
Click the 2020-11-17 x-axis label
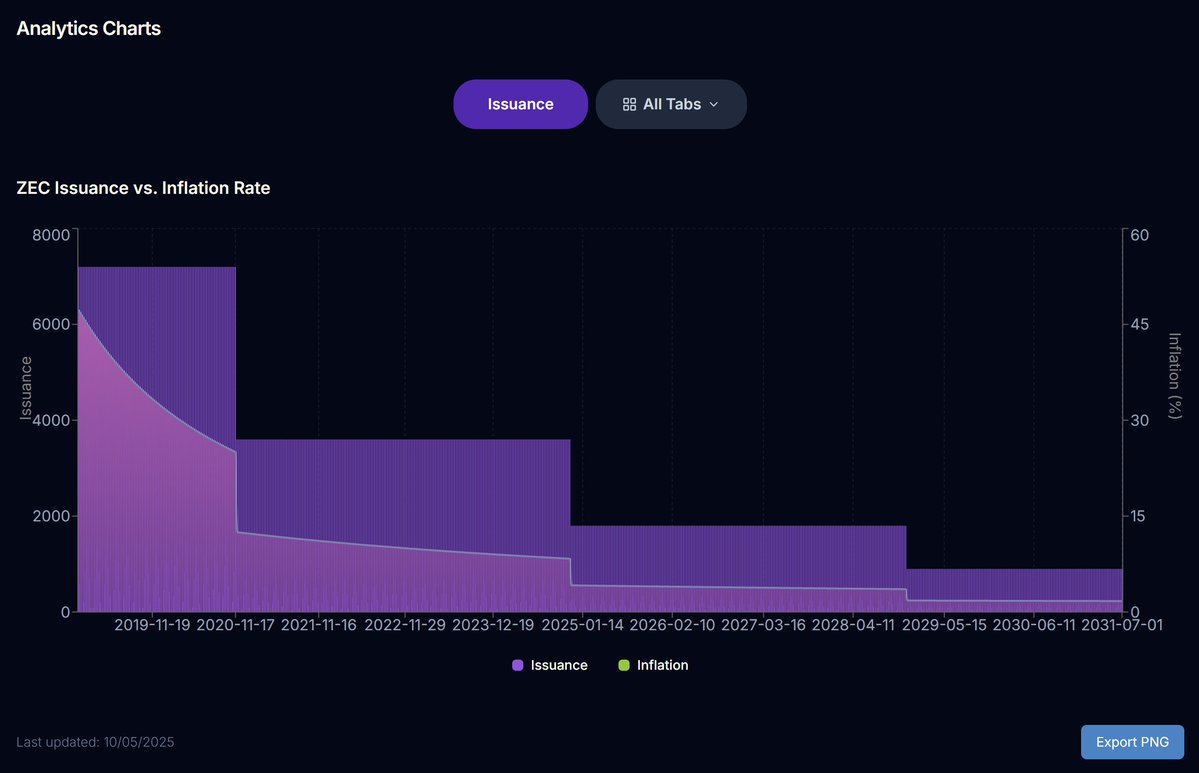(236, 625)
